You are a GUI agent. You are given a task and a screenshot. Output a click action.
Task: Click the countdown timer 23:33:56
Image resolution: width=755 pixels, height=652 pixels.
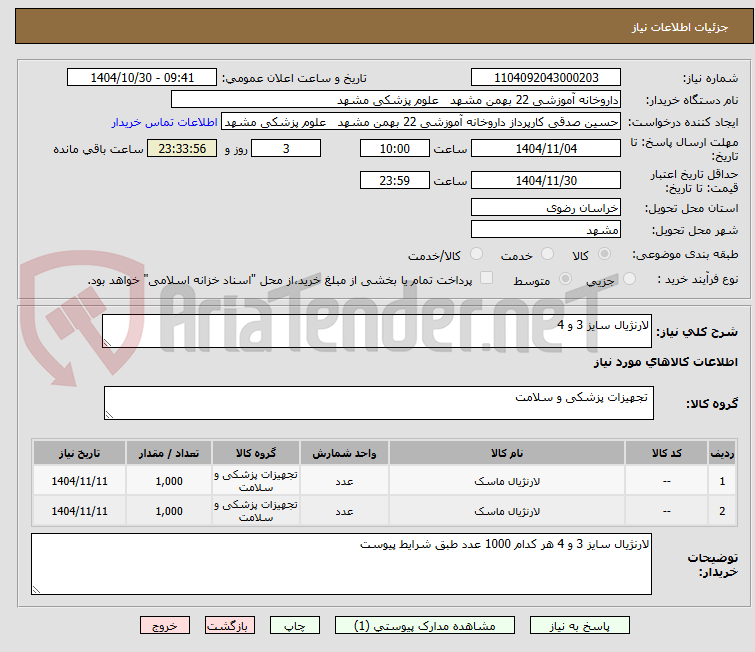point(182,148)
